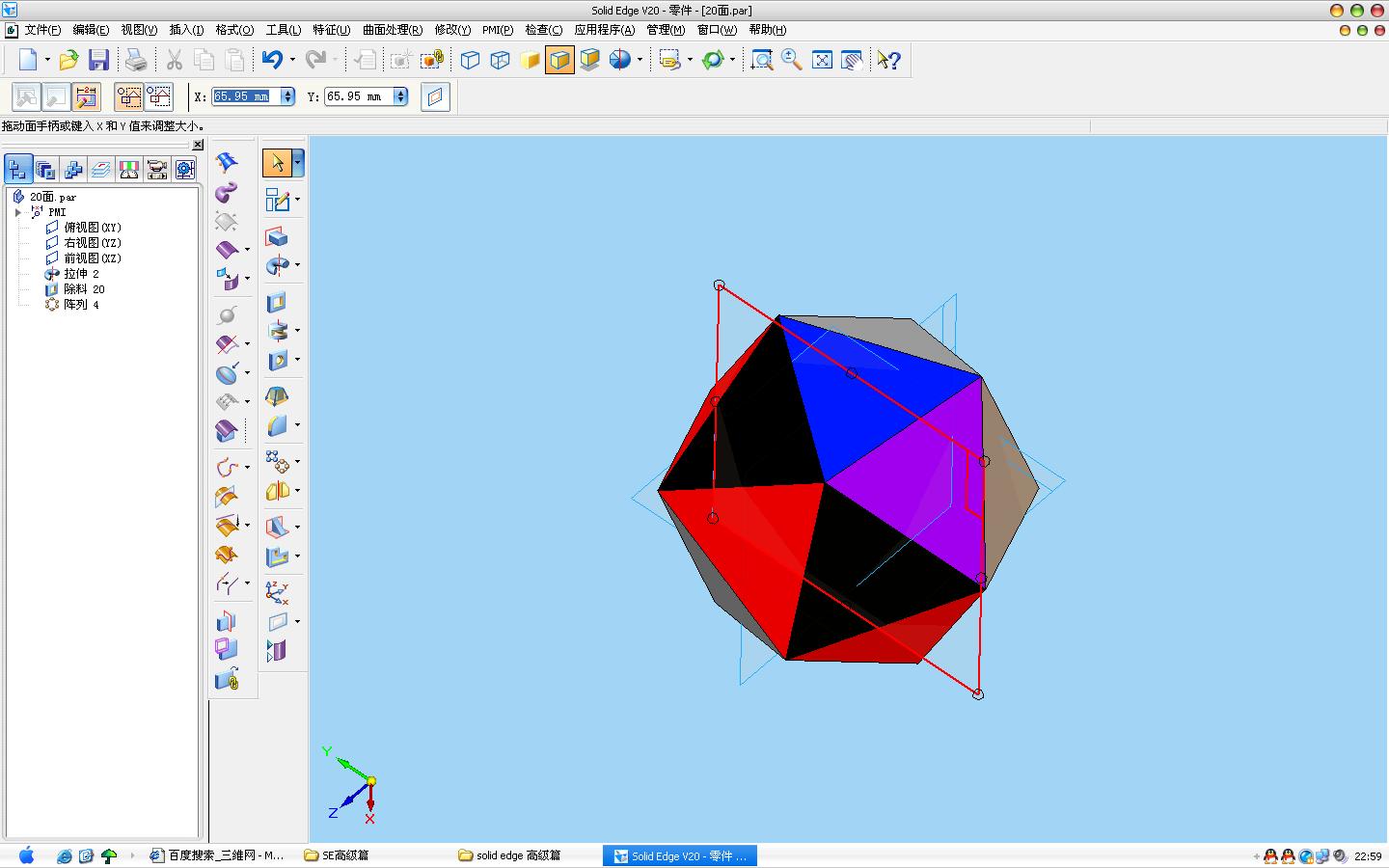Select the Keypoint Curve tool

pyautogui.click(x=227, y=468)
